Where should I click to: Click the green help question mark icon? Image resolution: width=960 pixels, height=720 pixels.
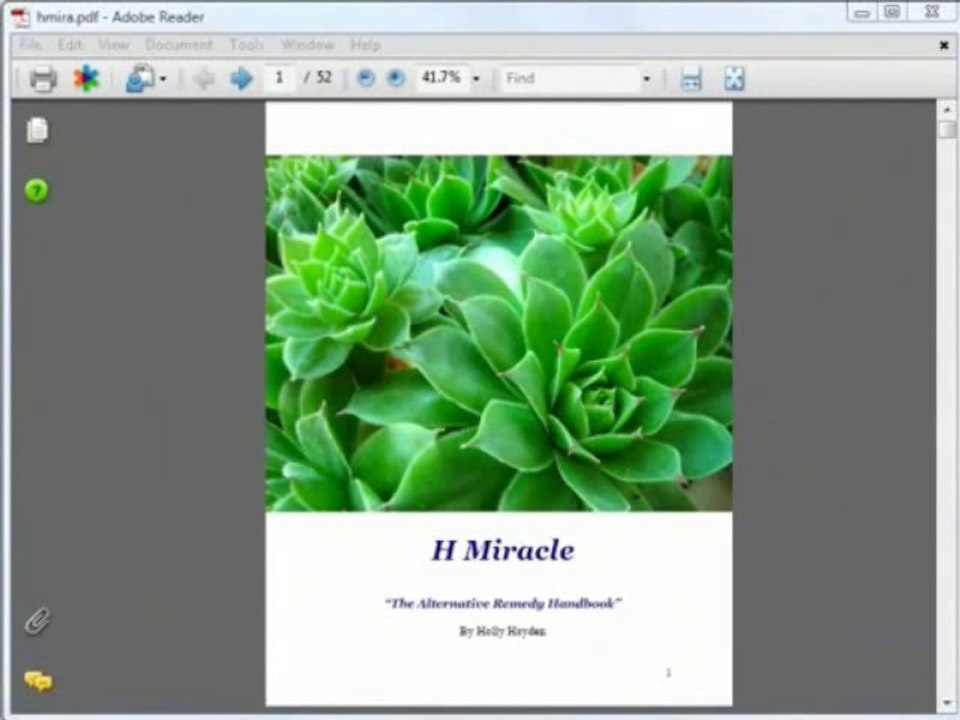[x=37, y=191]
